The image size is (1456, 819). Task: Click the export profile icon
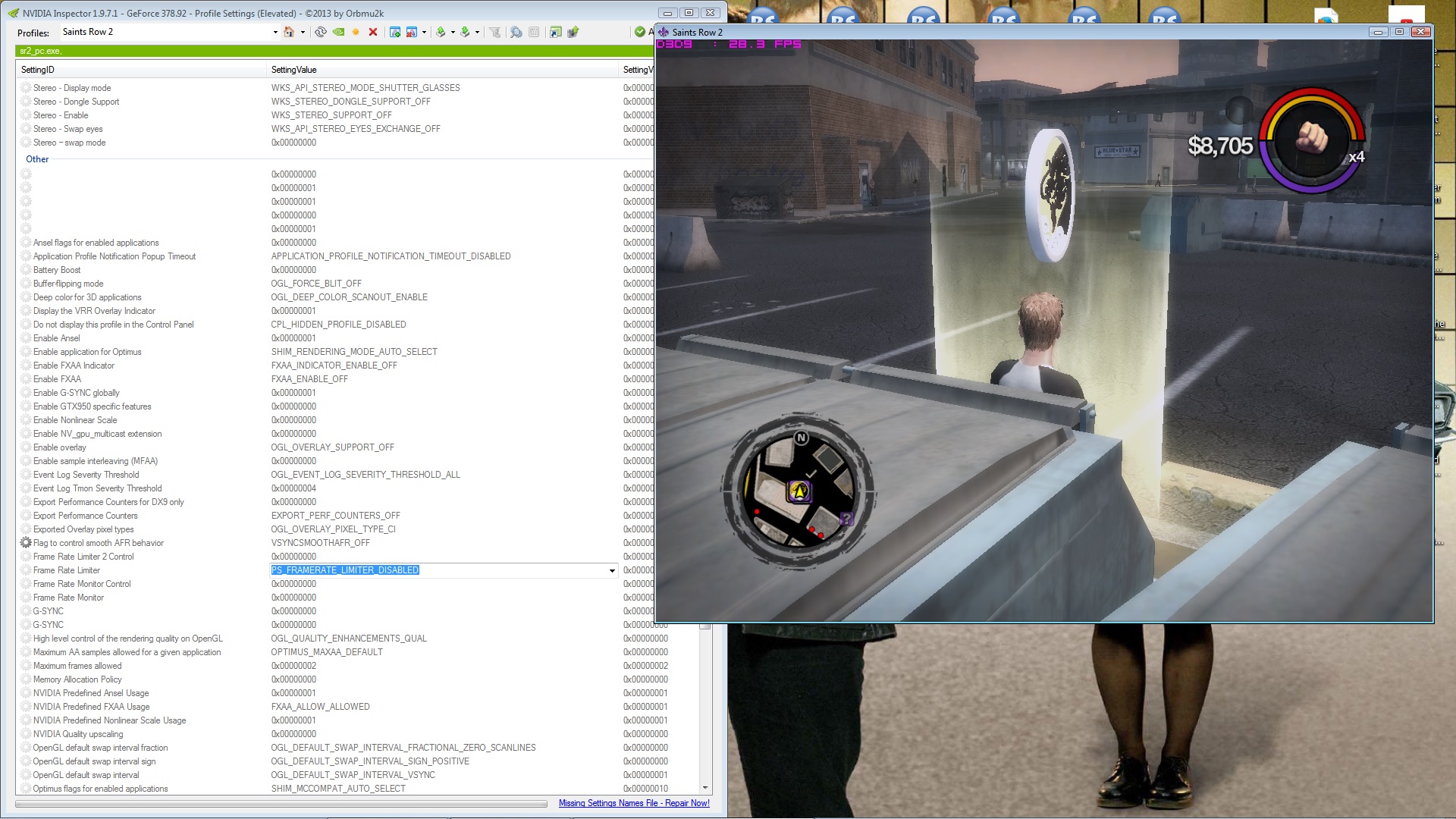pyautogui.click(x=441, y=32)
